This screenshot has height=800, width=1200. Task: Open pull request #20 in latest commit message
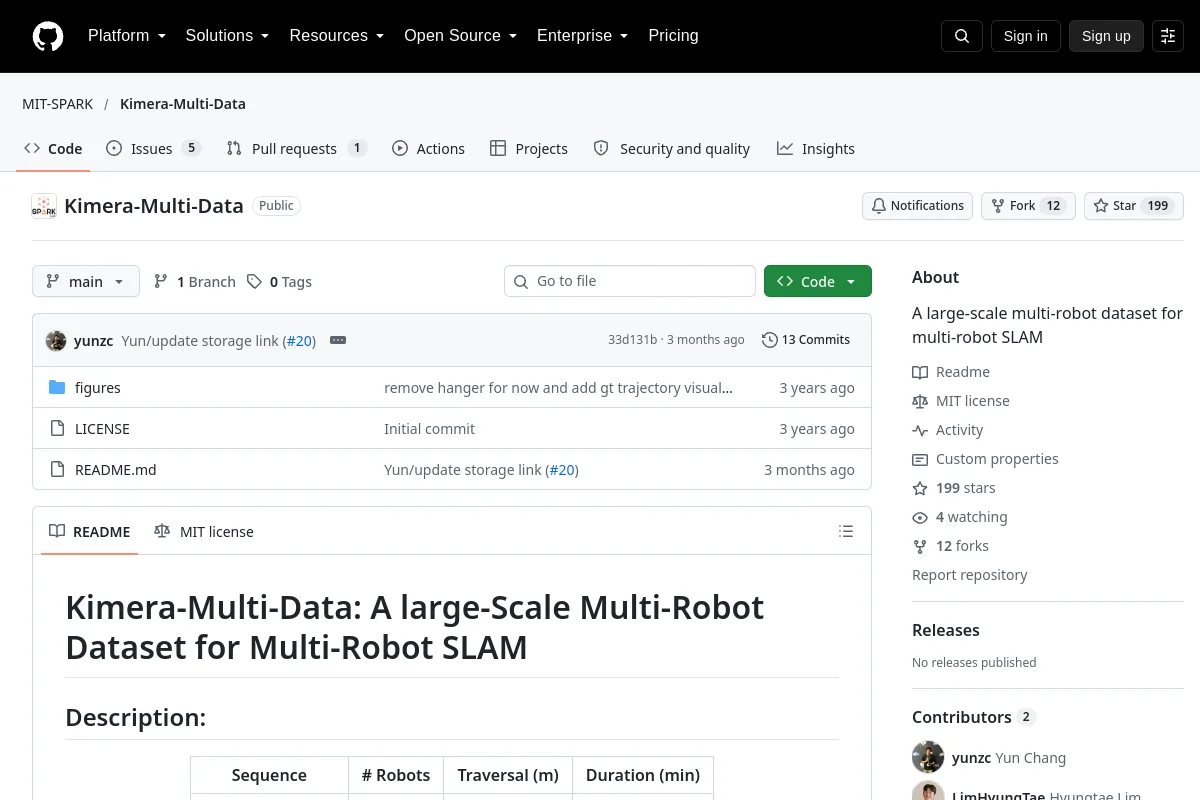299,341
